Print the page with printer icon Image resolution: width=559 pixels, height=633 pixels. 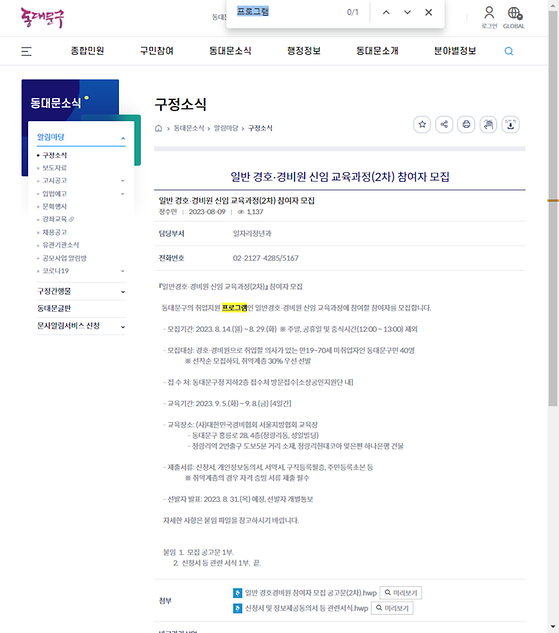(466, 124)
